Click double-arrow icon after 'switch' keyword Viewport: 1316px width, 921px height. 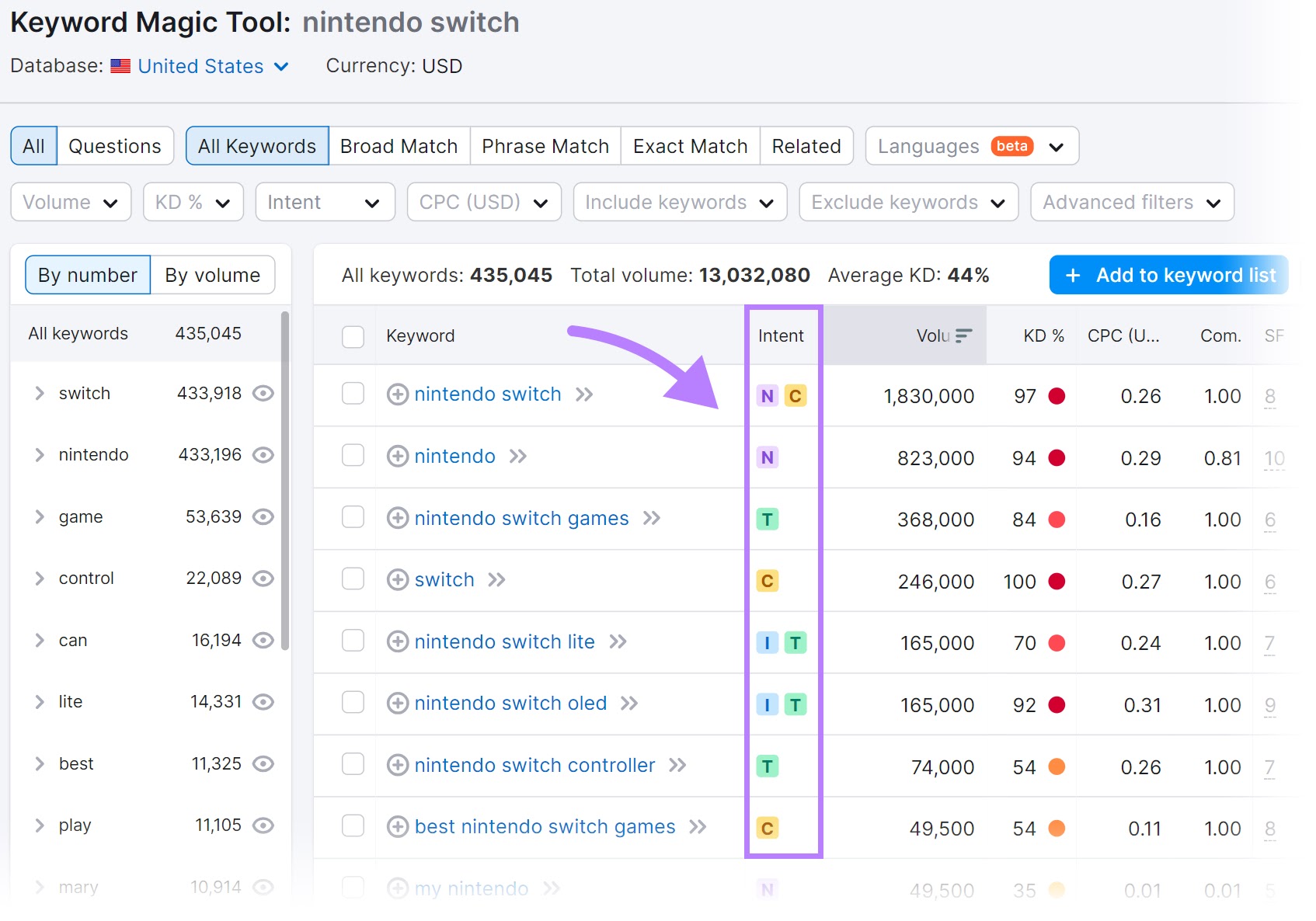pos(496,580)
